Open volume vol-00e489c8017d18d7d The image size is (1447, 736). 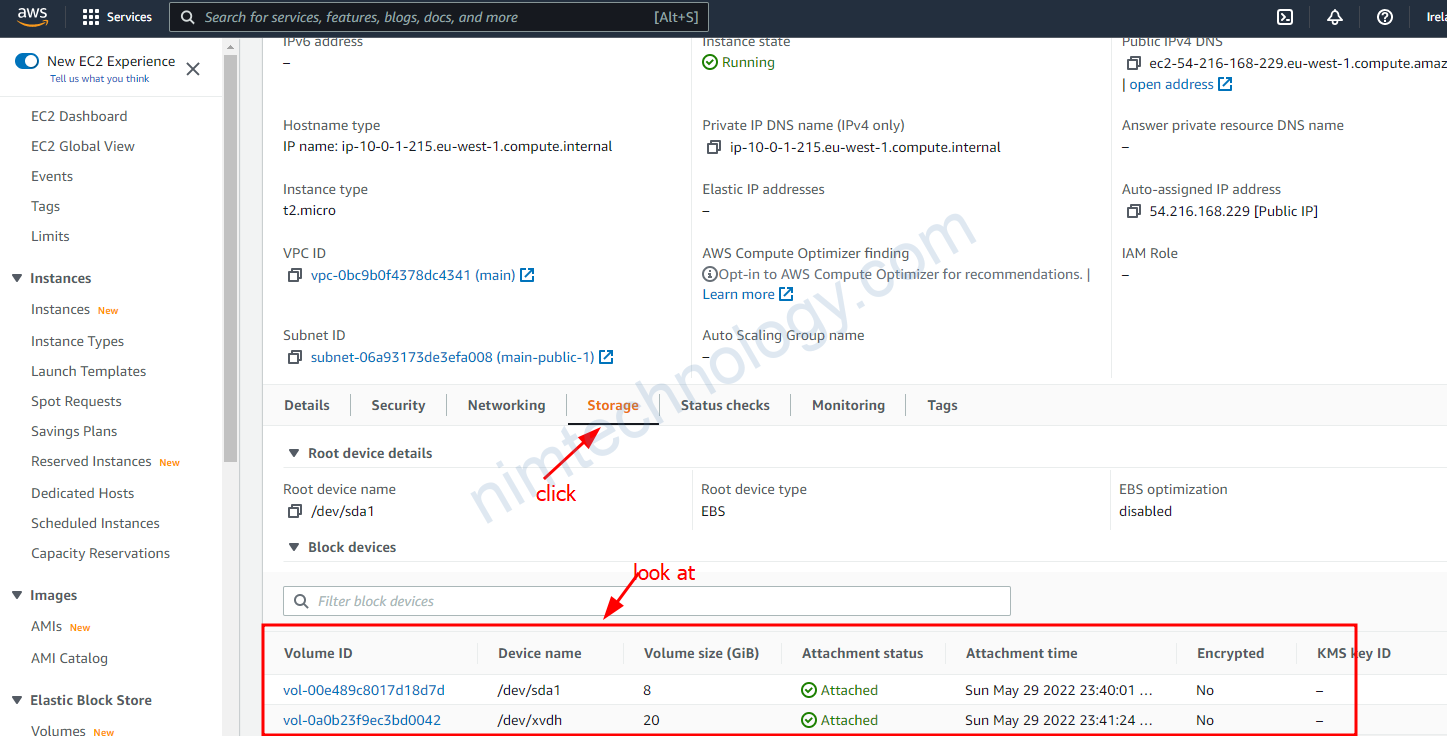point(364,690)
